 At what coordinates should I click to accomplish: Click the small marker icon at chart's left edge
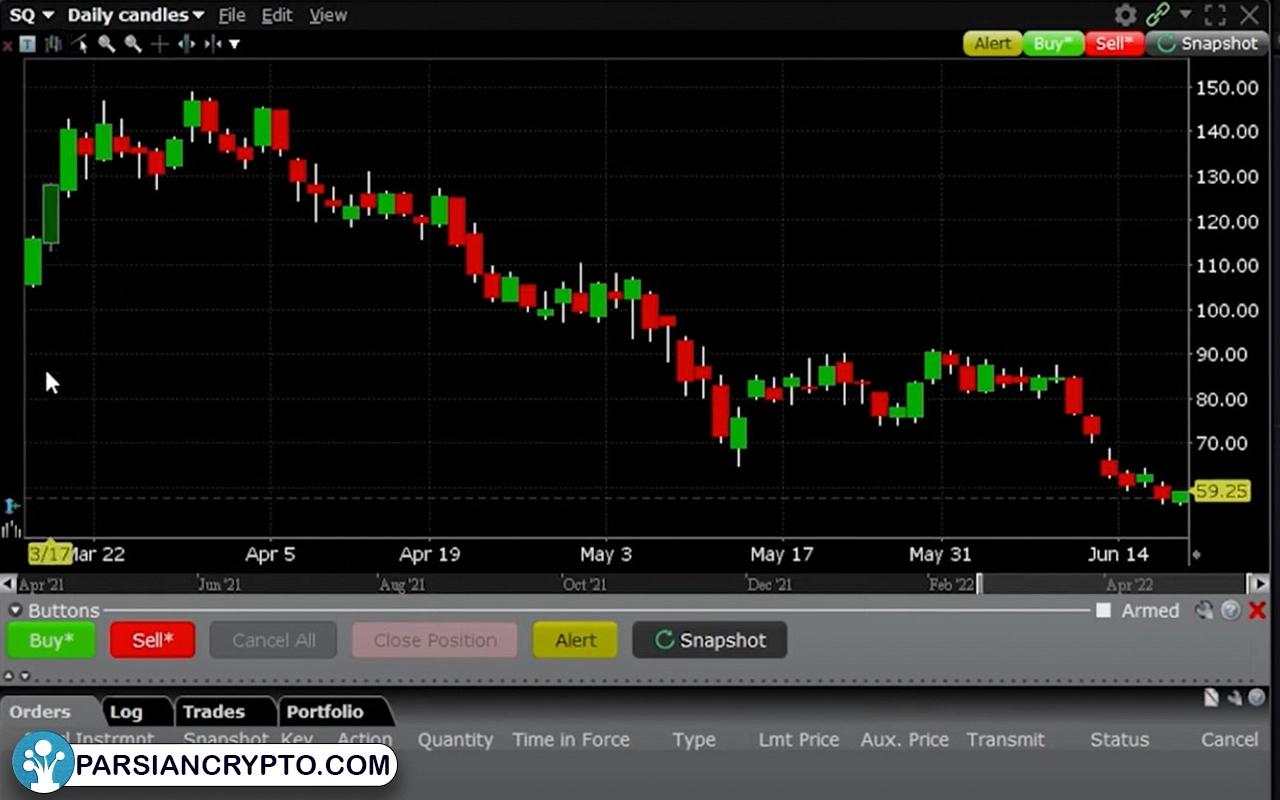(11, 506)
